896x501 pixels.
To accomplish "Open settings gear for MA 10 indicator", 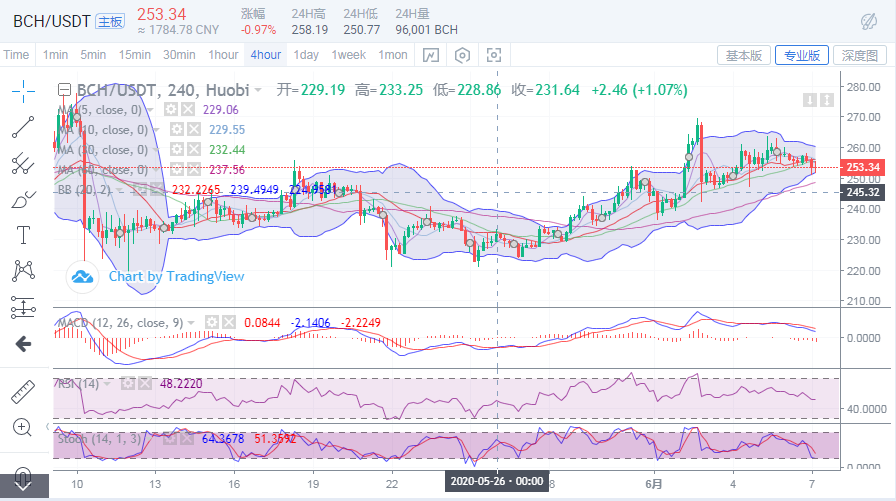I will click(x=175, y=129).
